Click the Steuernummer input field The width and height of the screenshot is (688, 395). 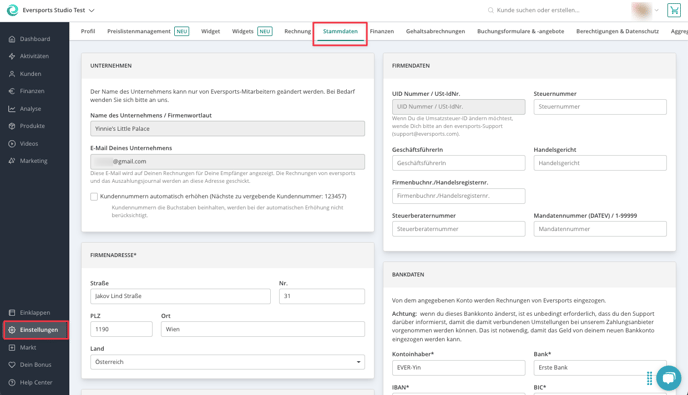point(600,107)
